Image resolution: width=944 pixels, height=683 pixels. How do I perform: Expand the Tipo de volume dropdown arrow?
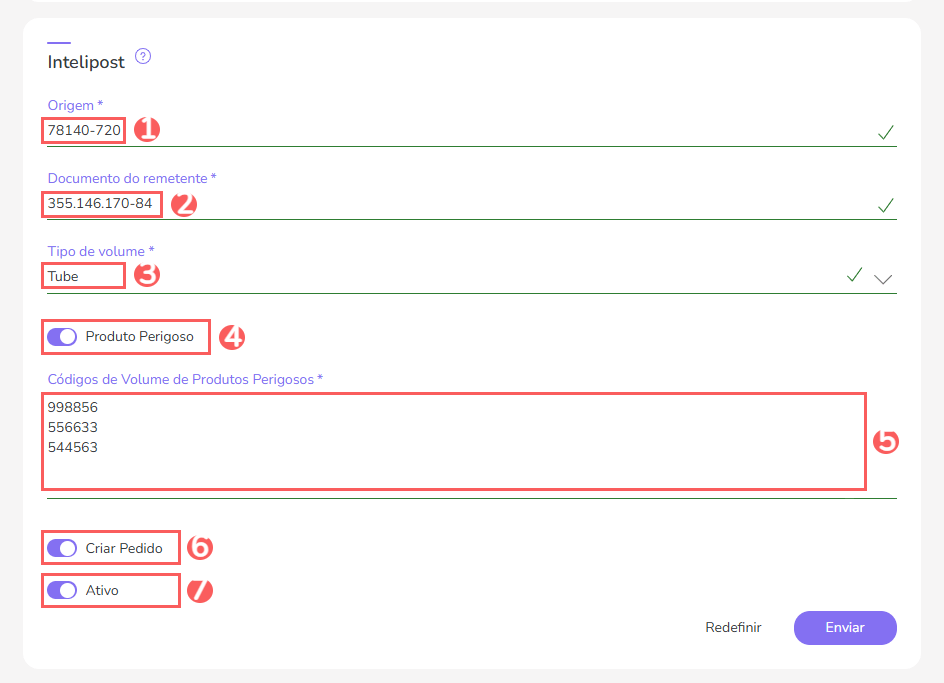(x=882, y=279)
